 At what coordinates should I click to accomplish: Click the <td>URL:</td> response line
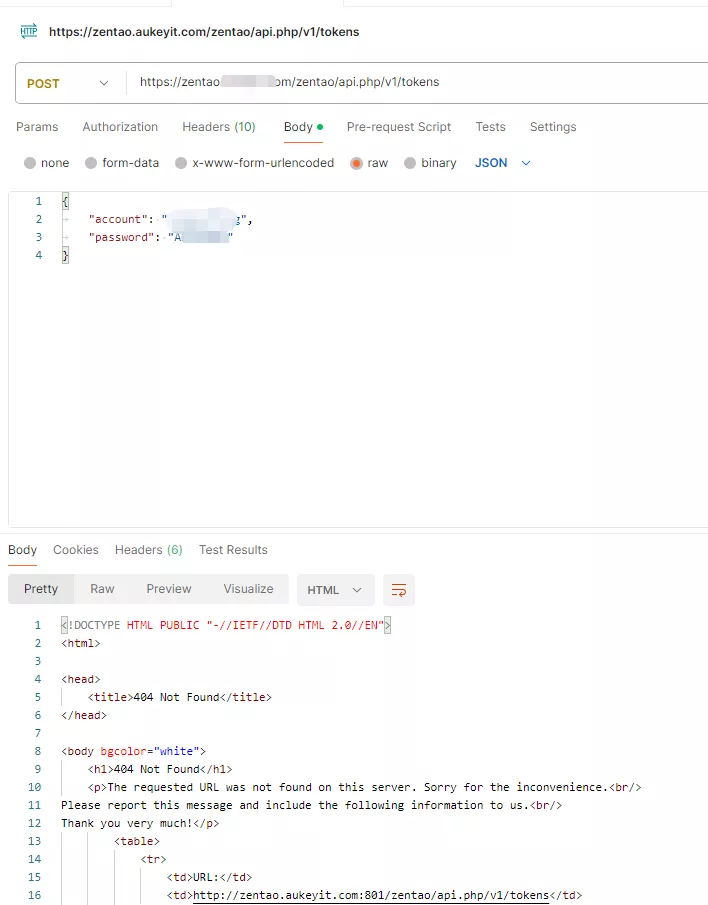(x=209, y=877)
